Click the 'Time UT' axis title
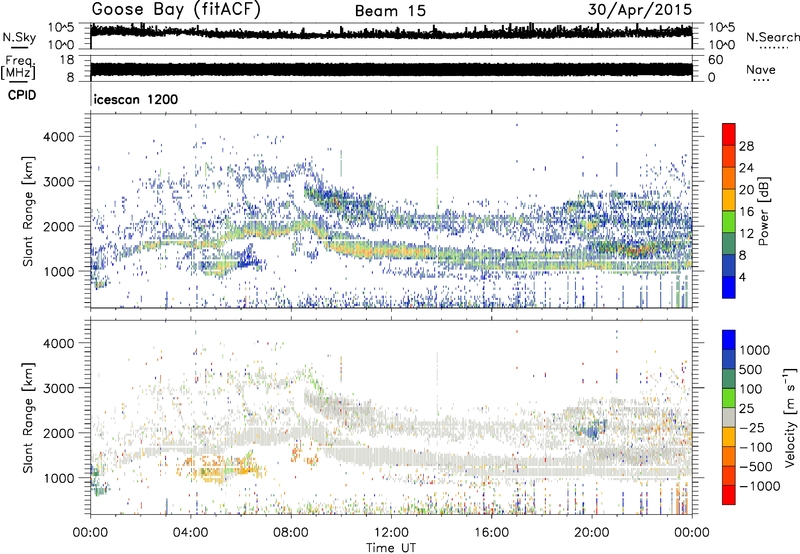 click(x=391, y=547)
